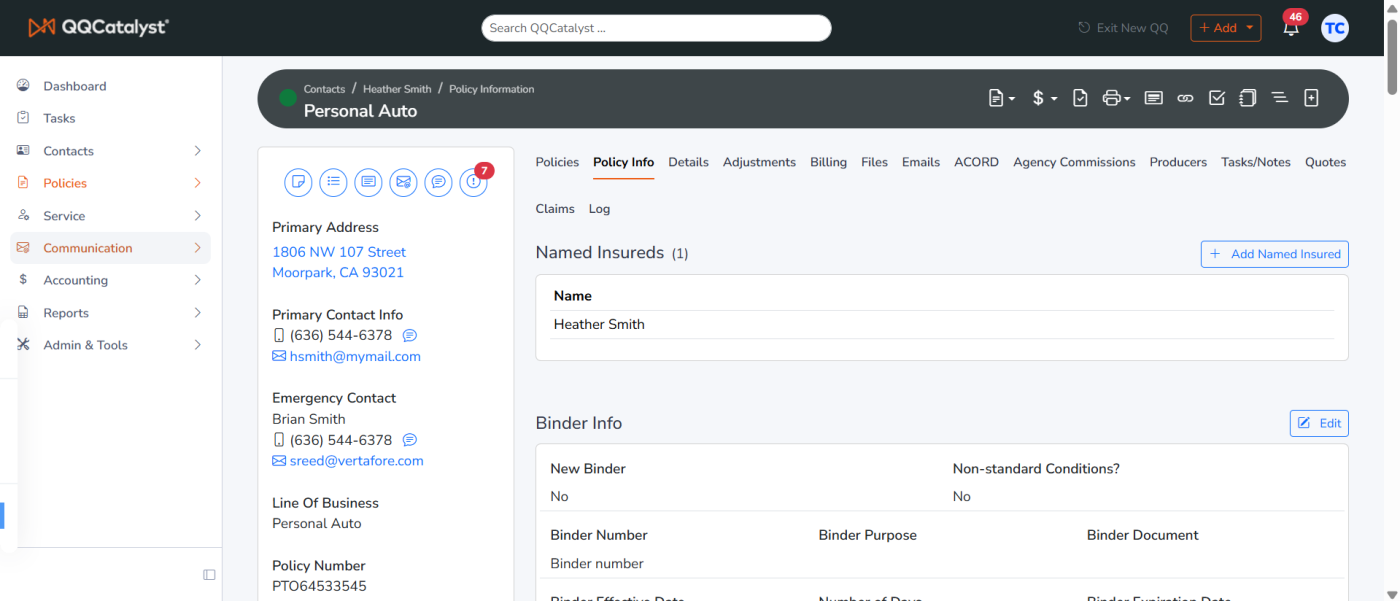
Task: Click the Tasks sidebar icon
Action: coord(23,118)
